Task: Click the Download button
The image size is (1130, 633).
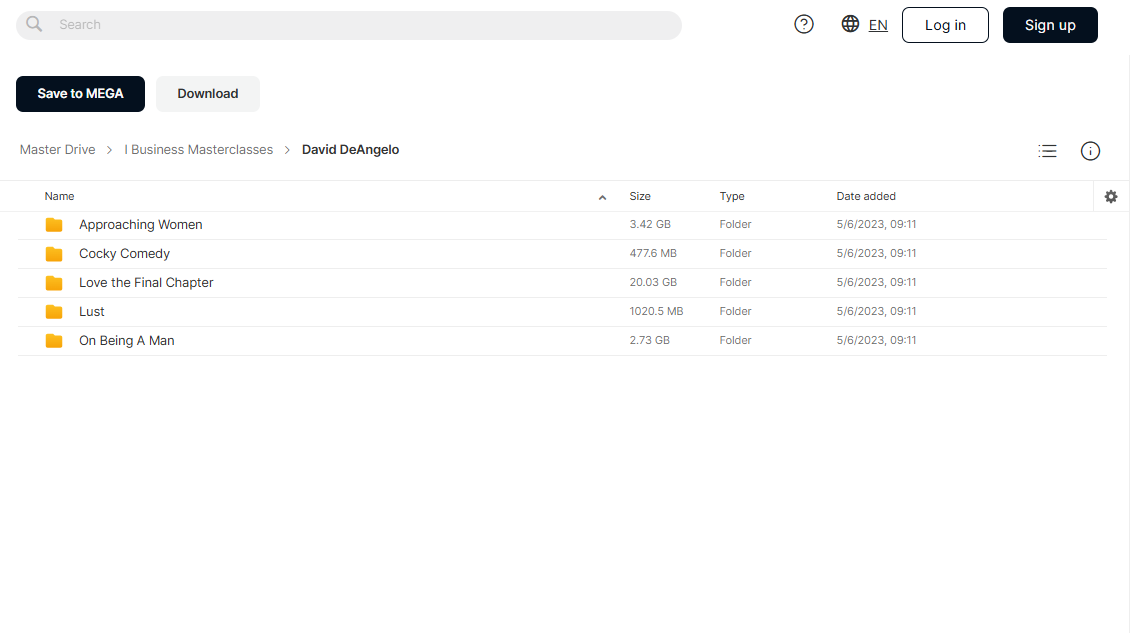Action: (x=208, y=94)
